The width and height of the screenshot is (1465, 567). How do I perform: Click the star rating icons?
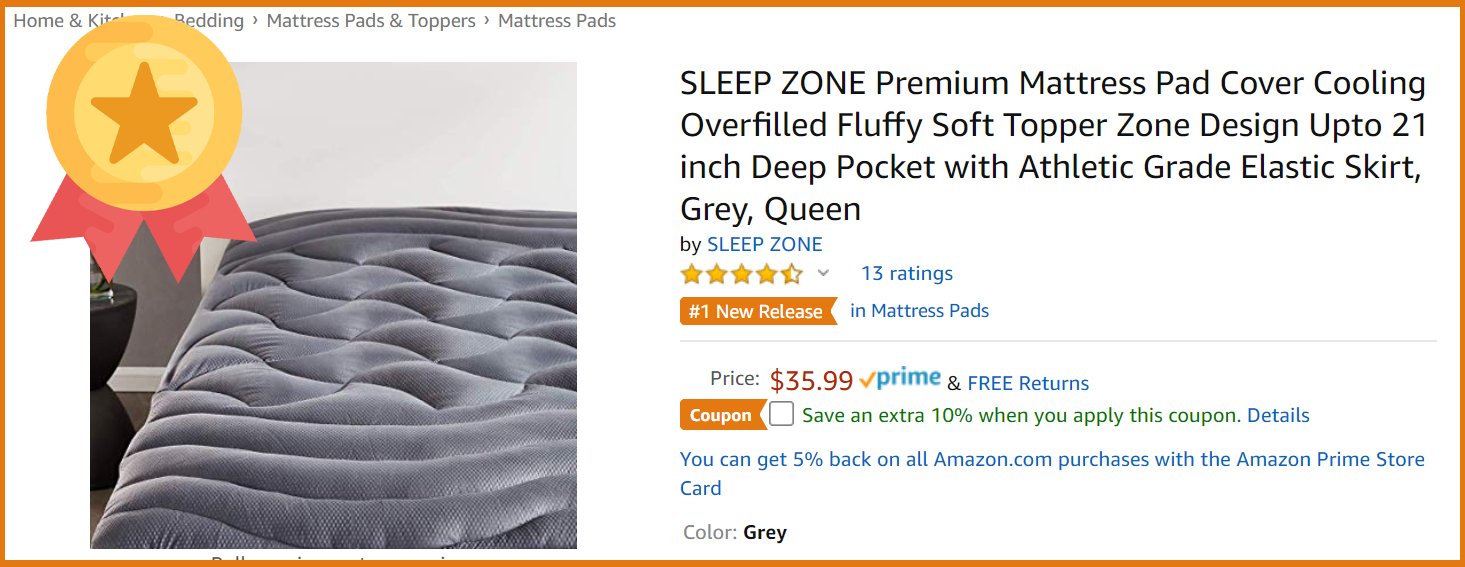coord(741,274)
